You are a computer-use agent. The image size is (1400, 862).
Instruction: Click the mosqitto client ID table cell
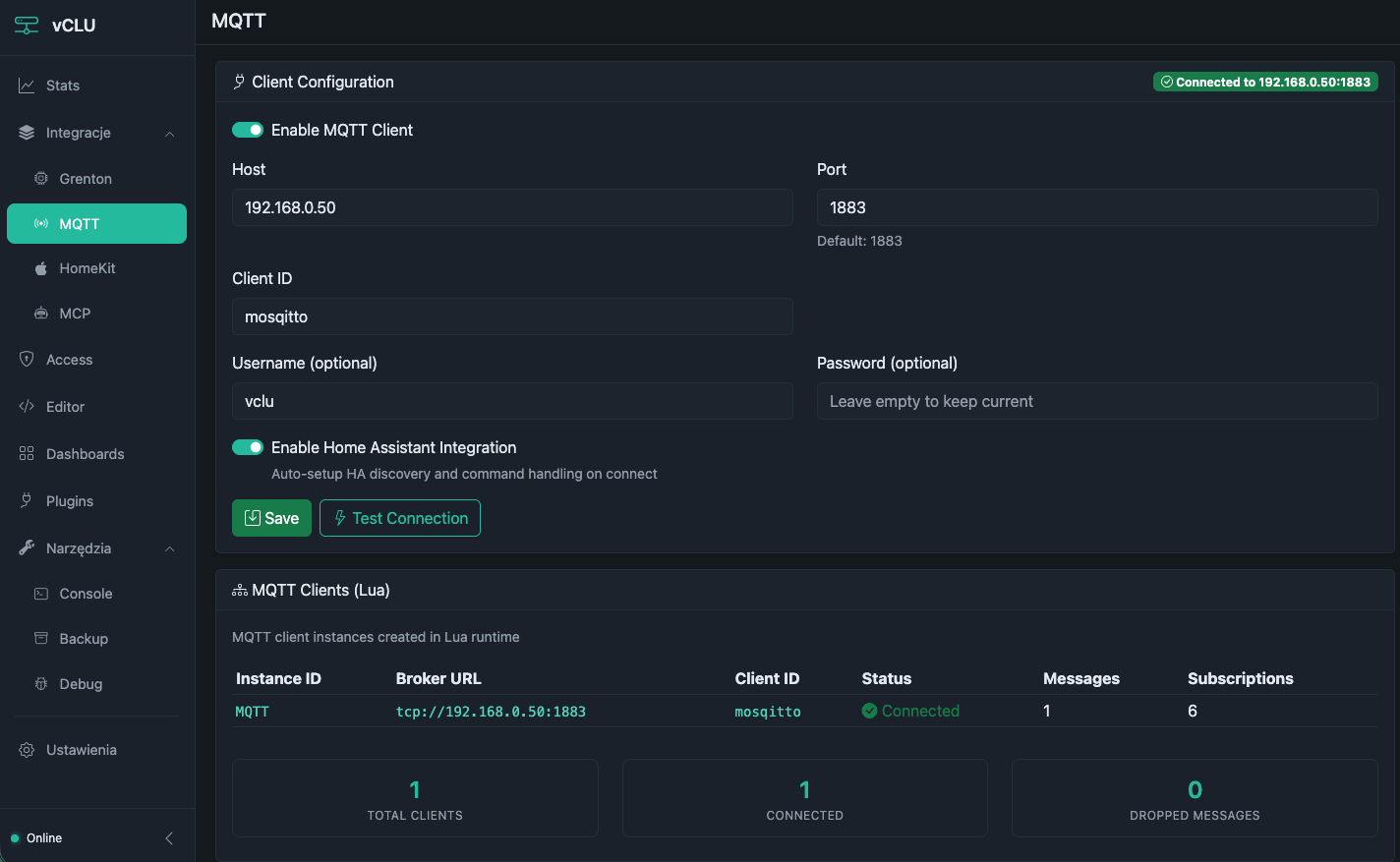pos(768,712)
